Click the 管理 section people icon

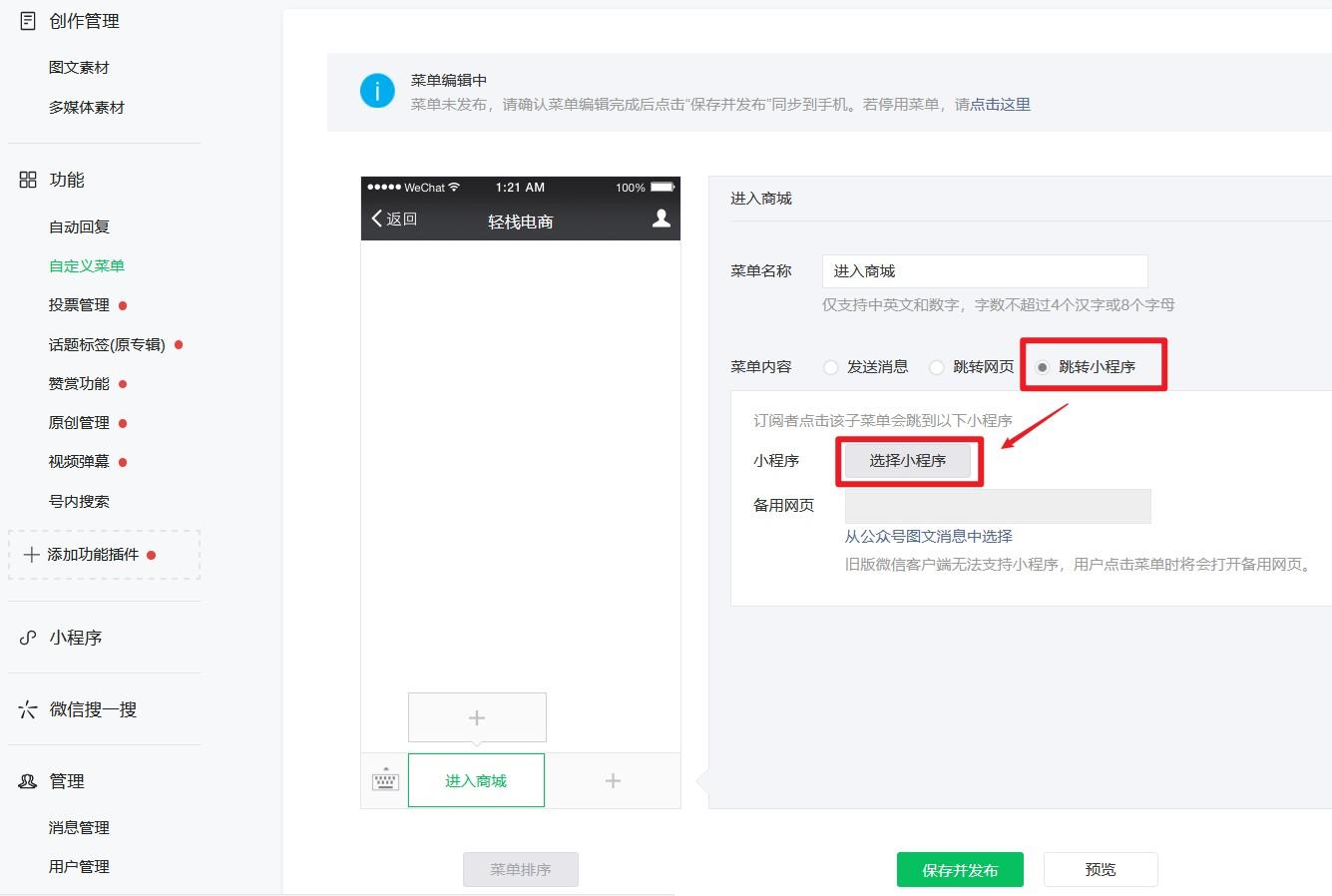28,781
